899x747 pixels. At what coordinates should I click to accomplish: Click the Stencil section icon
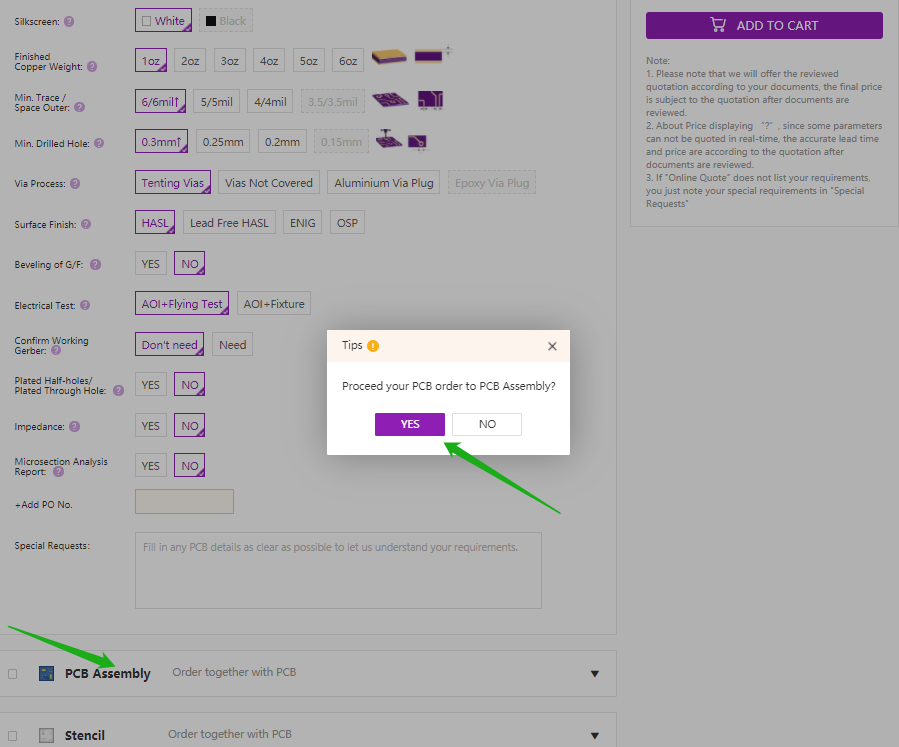46,735
